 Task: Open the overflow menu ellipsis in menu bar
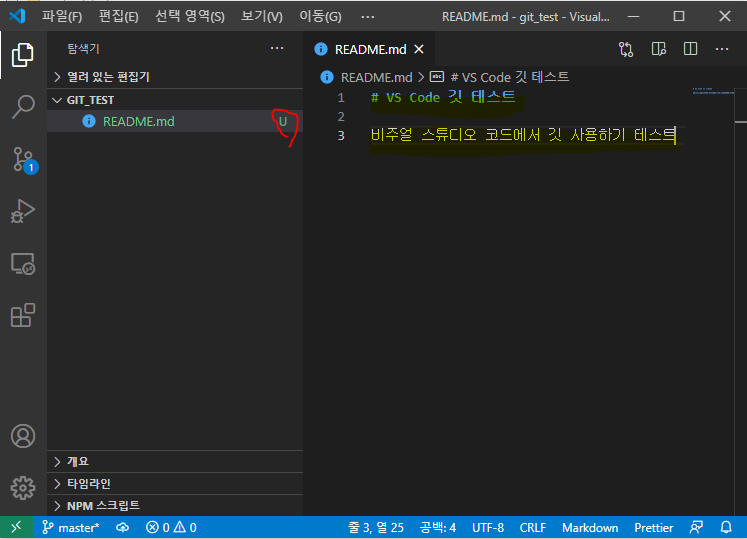[367, 17]
